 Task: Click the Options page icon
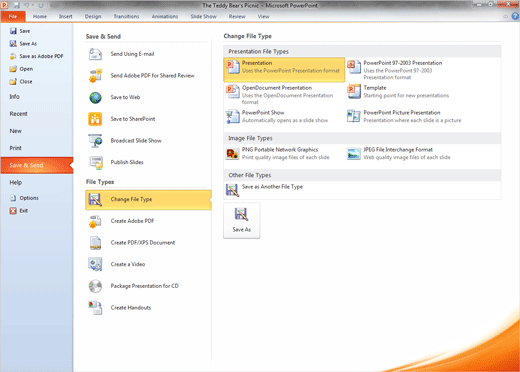(x=13, y=198)
